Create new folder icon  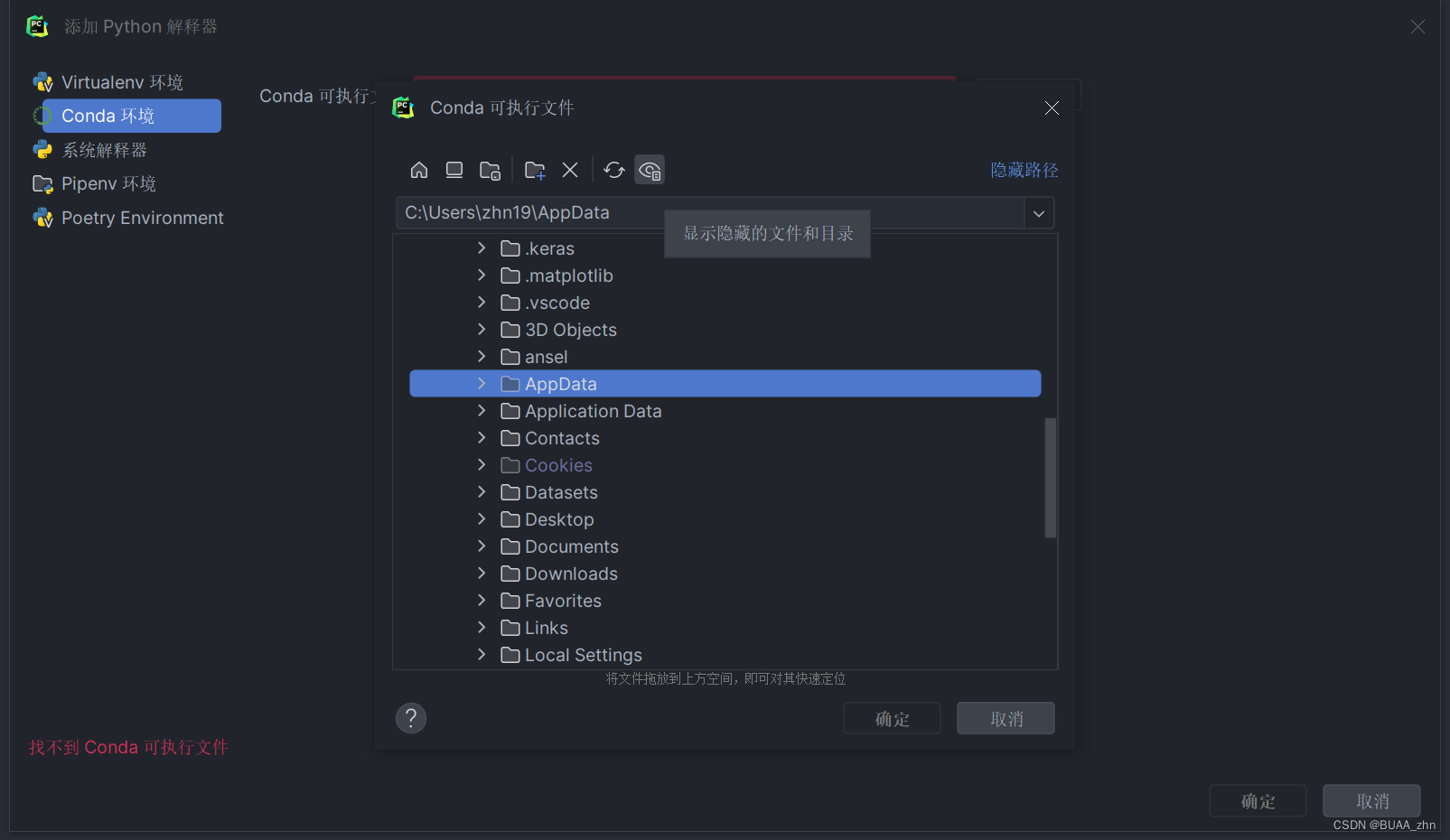pyautogui.click(x=535, y=170)
